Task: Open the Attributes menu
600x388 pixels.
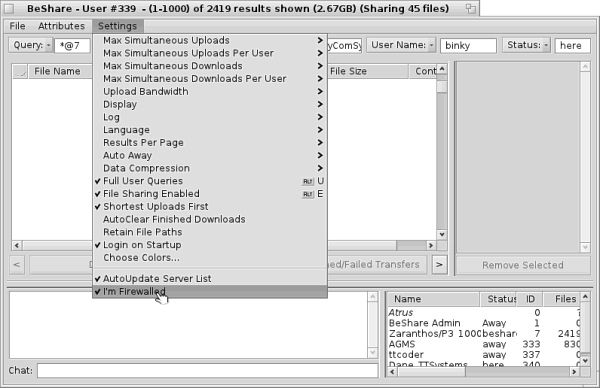Action: pyautogui.click(x=62, y=26)
